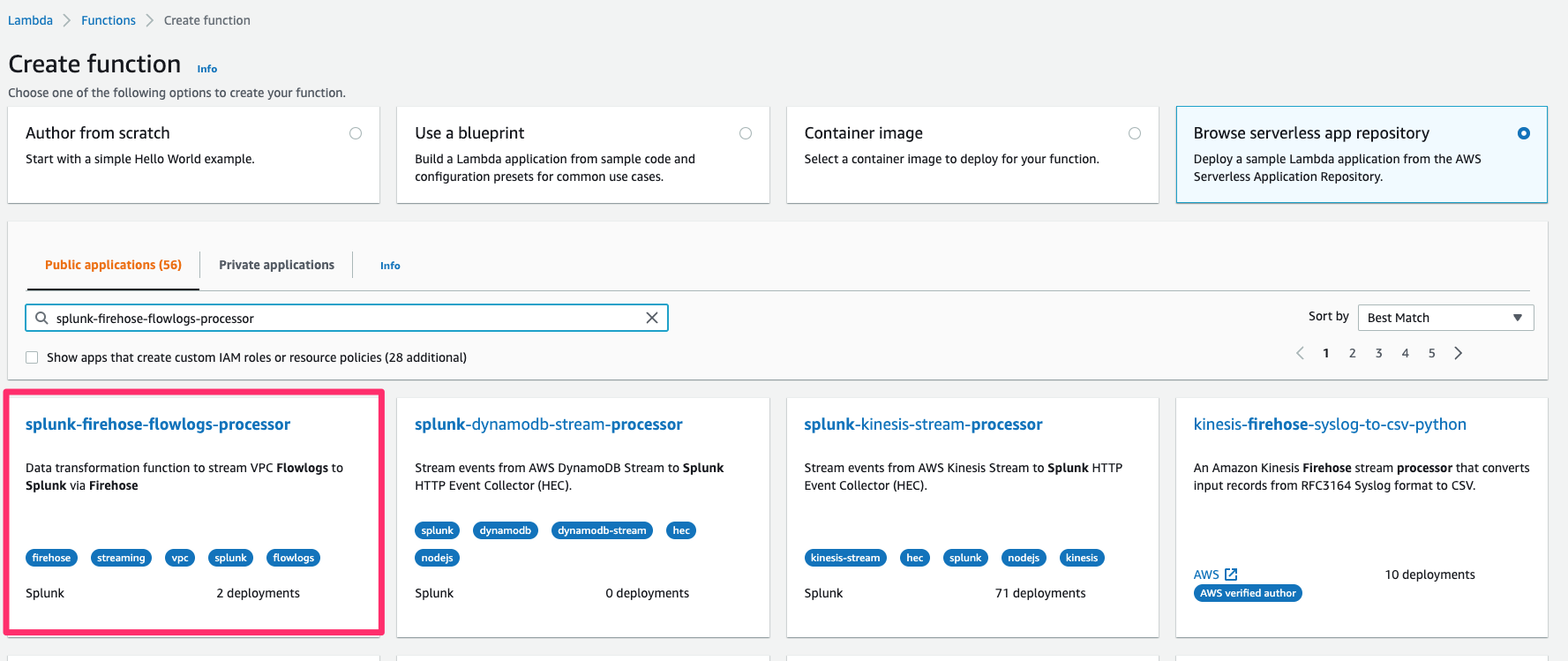Enable Show apps that create custom IAM roles
The image size is (1568, 661).
[x=32, y=357]
